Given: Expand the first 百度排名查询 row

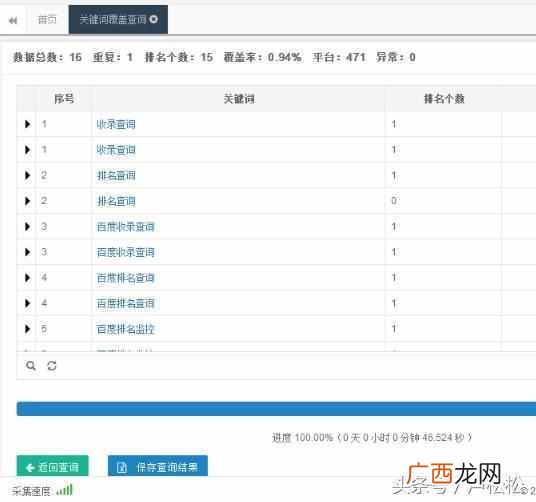Looking at the screenshot, I should click(27, 278).
